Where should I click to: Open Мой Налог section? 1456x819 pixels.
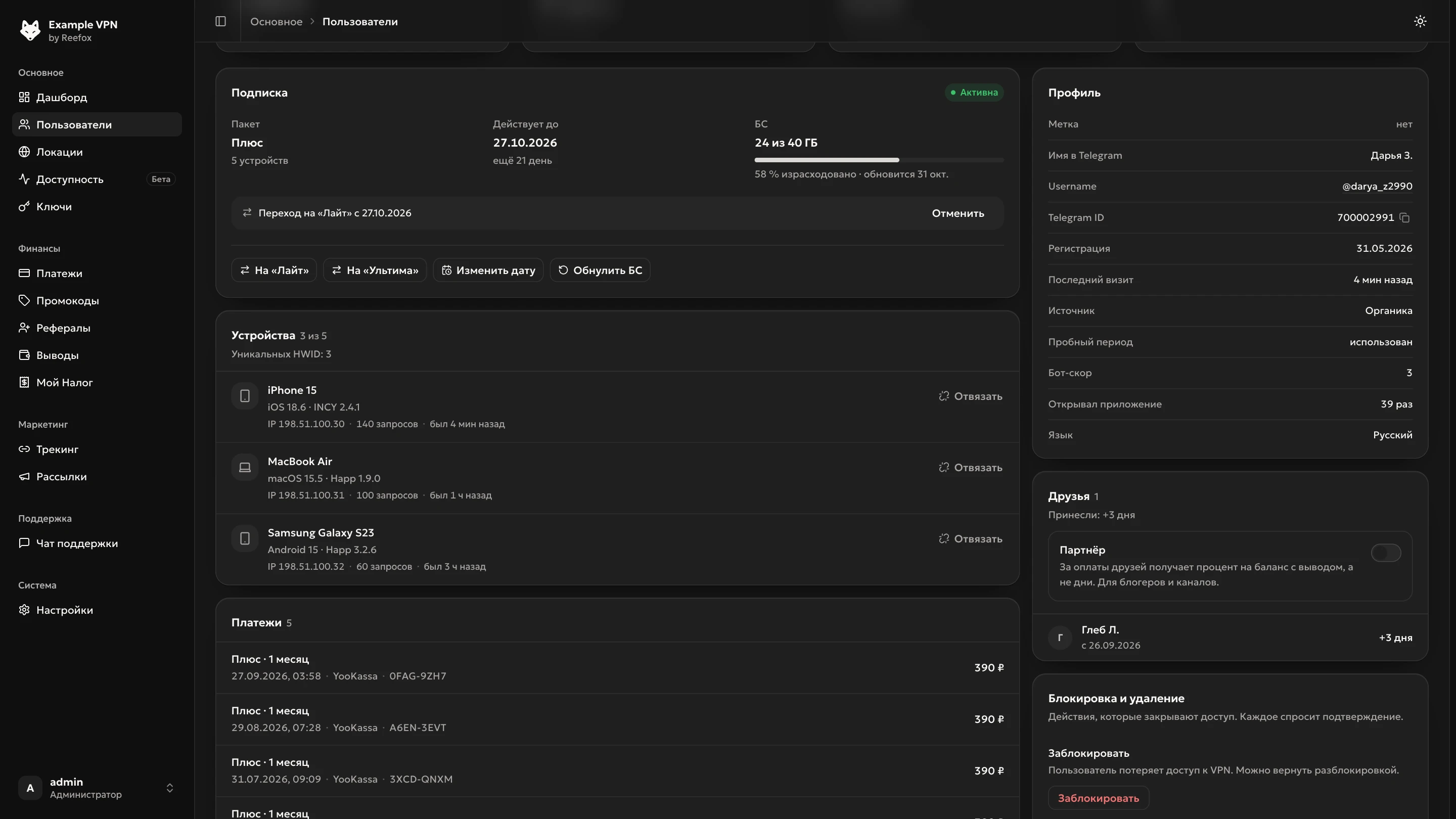[97, 383]
